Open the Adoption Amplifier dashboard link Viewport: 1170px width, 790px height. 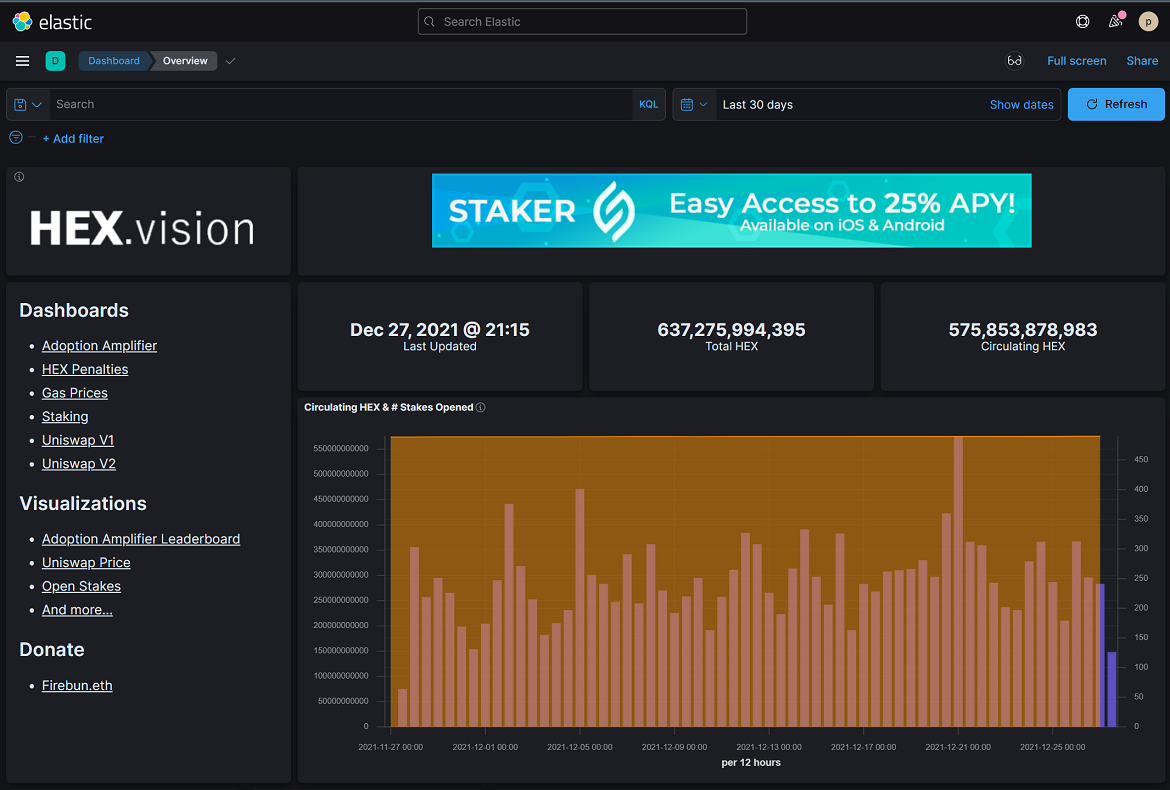[x=99, y=345]
